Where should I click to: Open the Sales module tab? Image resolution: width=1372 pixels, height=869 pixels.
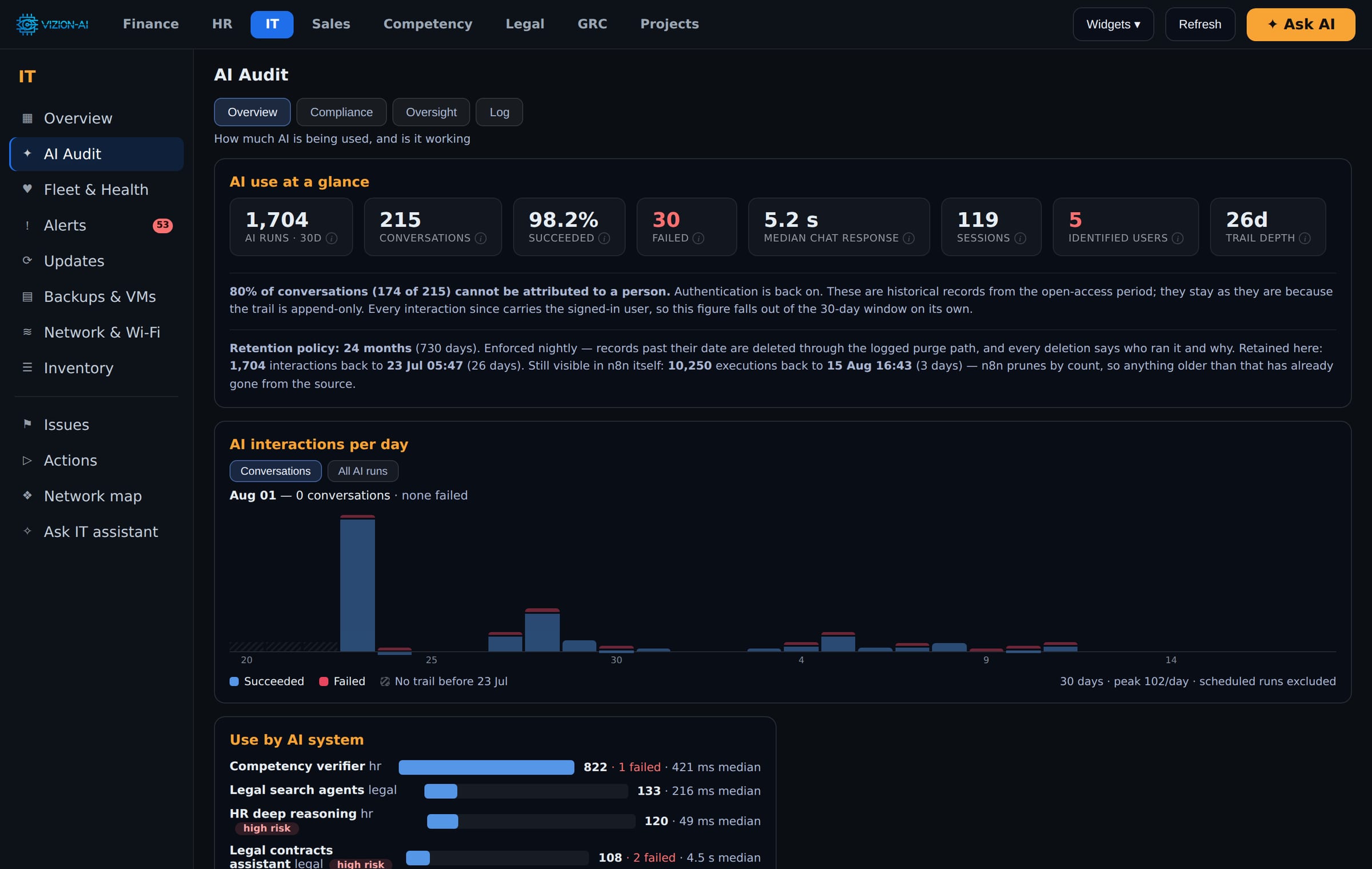coord(331,24)
